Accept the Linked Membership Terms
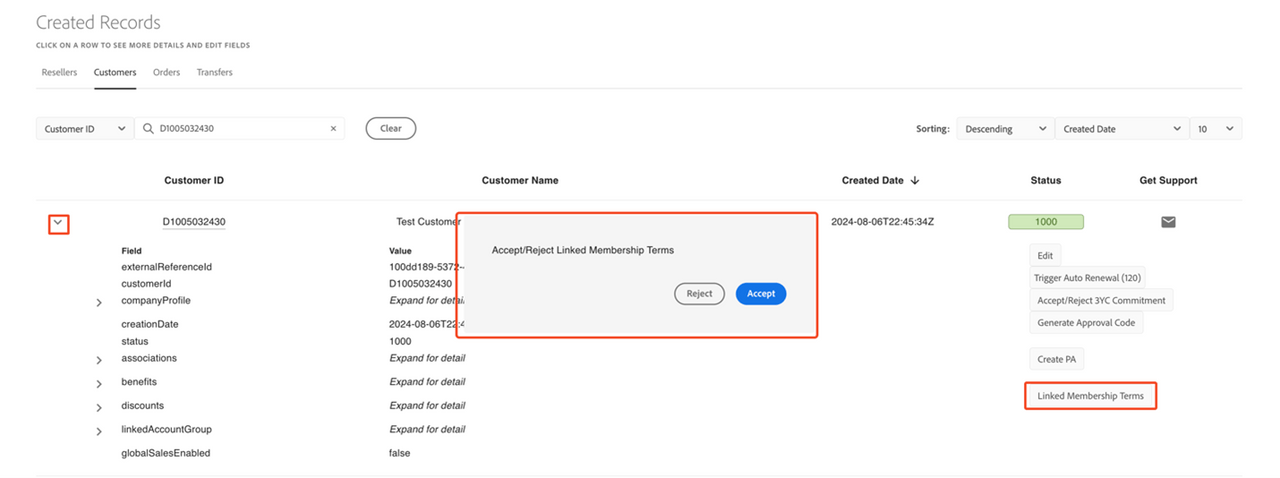Screen dimensions: 1280x478 tap(761, 294)
